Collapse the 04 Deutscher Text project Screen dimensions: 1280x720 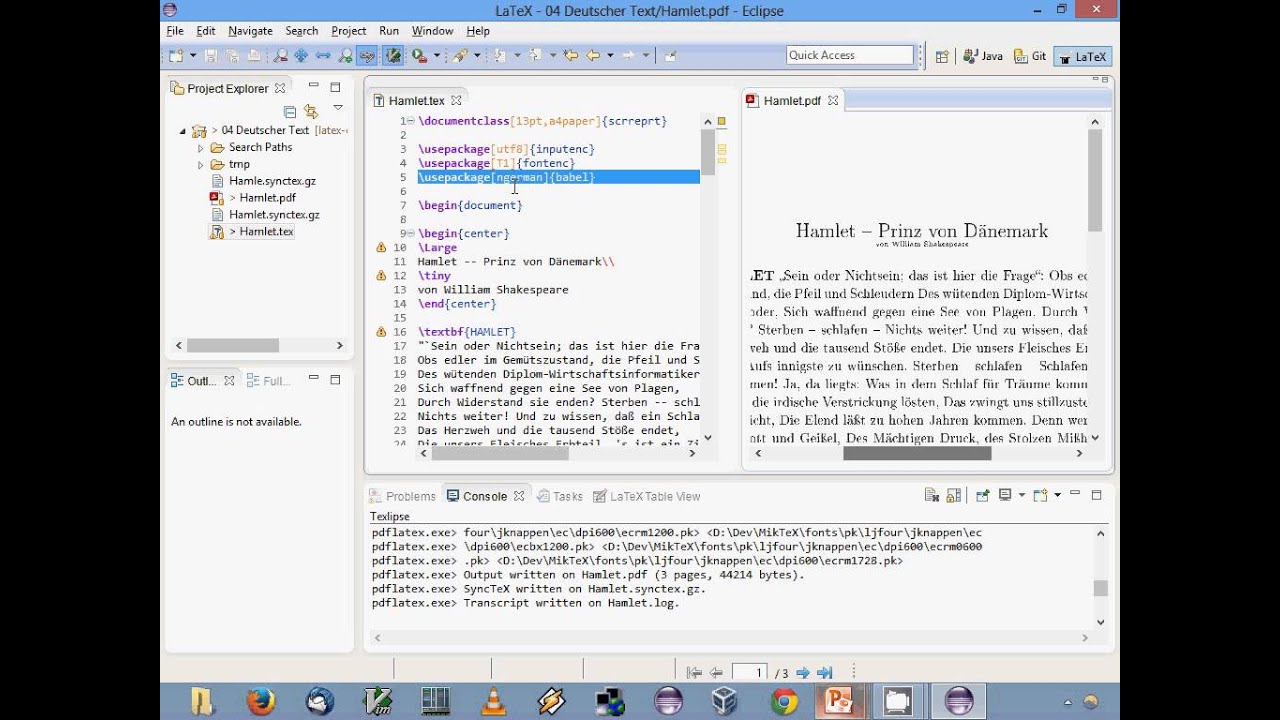(x=183, y=131)
